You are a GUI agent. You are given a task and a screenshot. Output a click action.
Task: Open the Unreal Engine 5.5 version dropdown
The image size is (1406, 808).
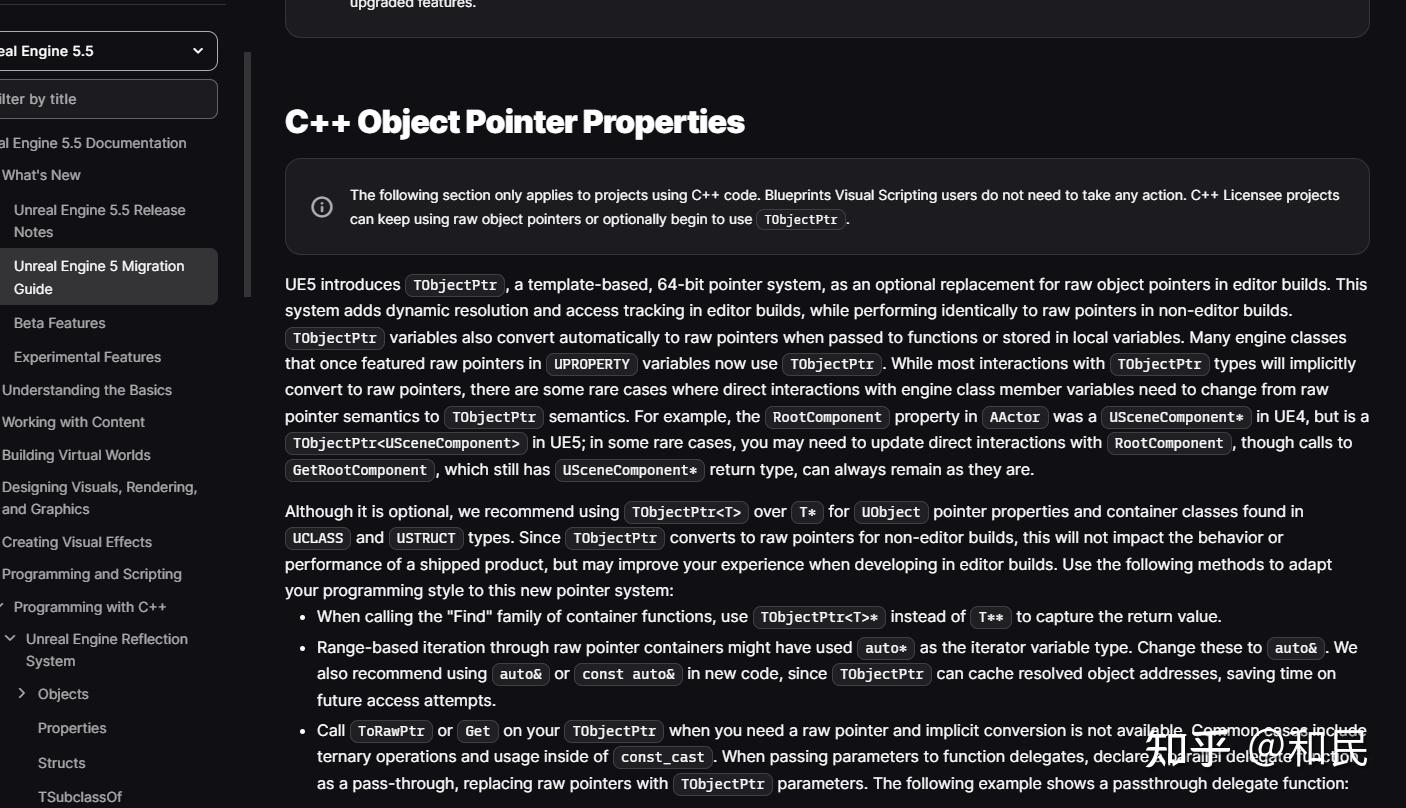pos(198,51)
